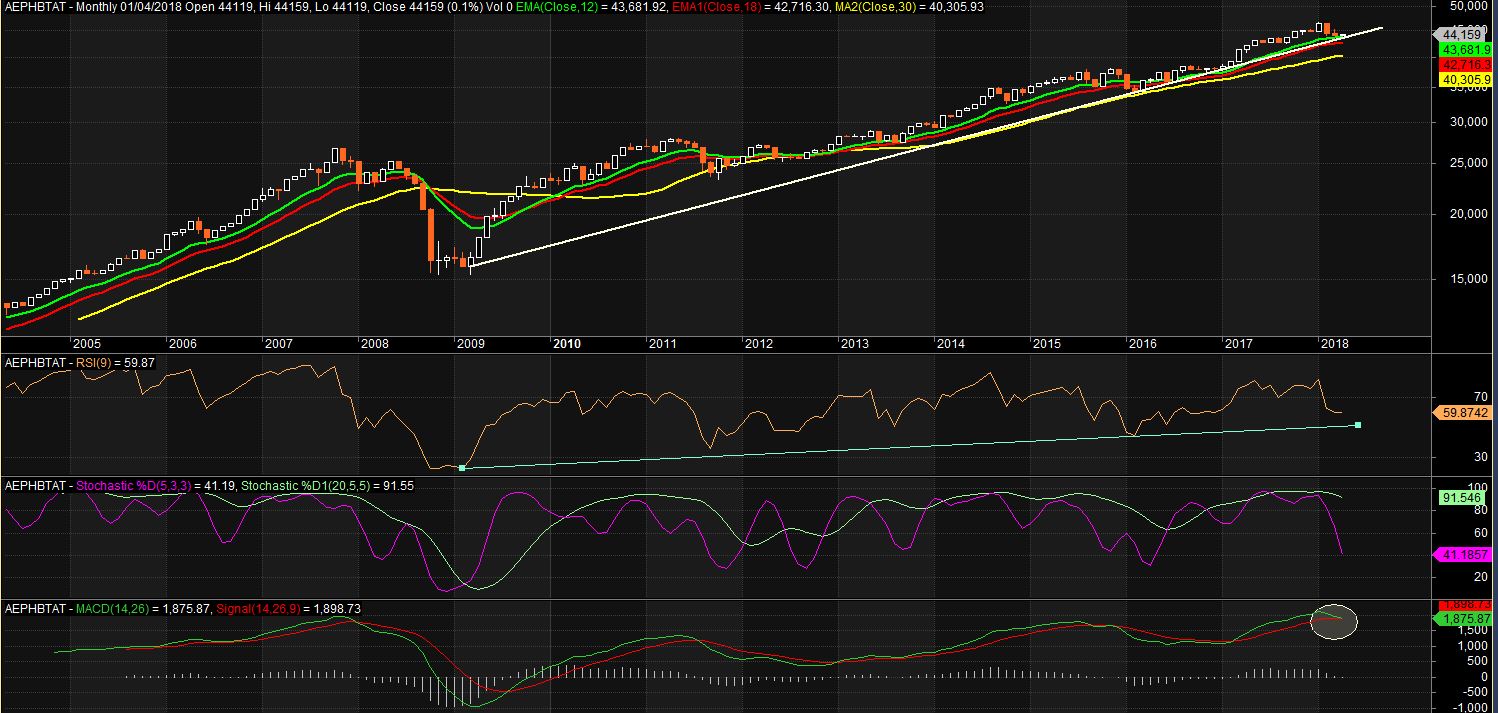This screenshot has height=713, width=1498.
Task: Select the yellow 40,305.9 MA2 value tag
Action: (x=1466, y=78)
